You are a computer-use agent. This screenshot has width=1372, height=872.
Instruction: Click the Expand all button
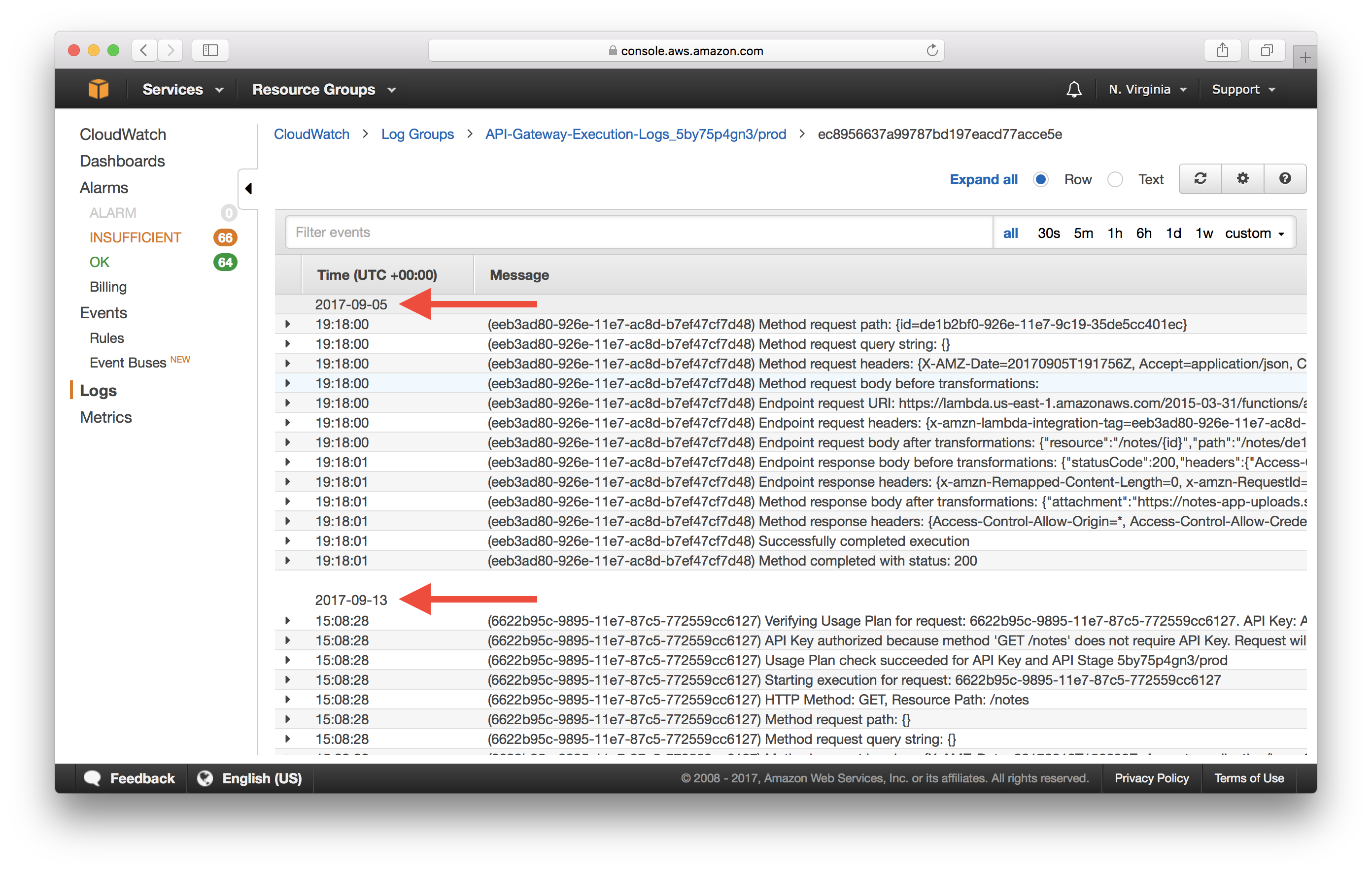(984, 179)
